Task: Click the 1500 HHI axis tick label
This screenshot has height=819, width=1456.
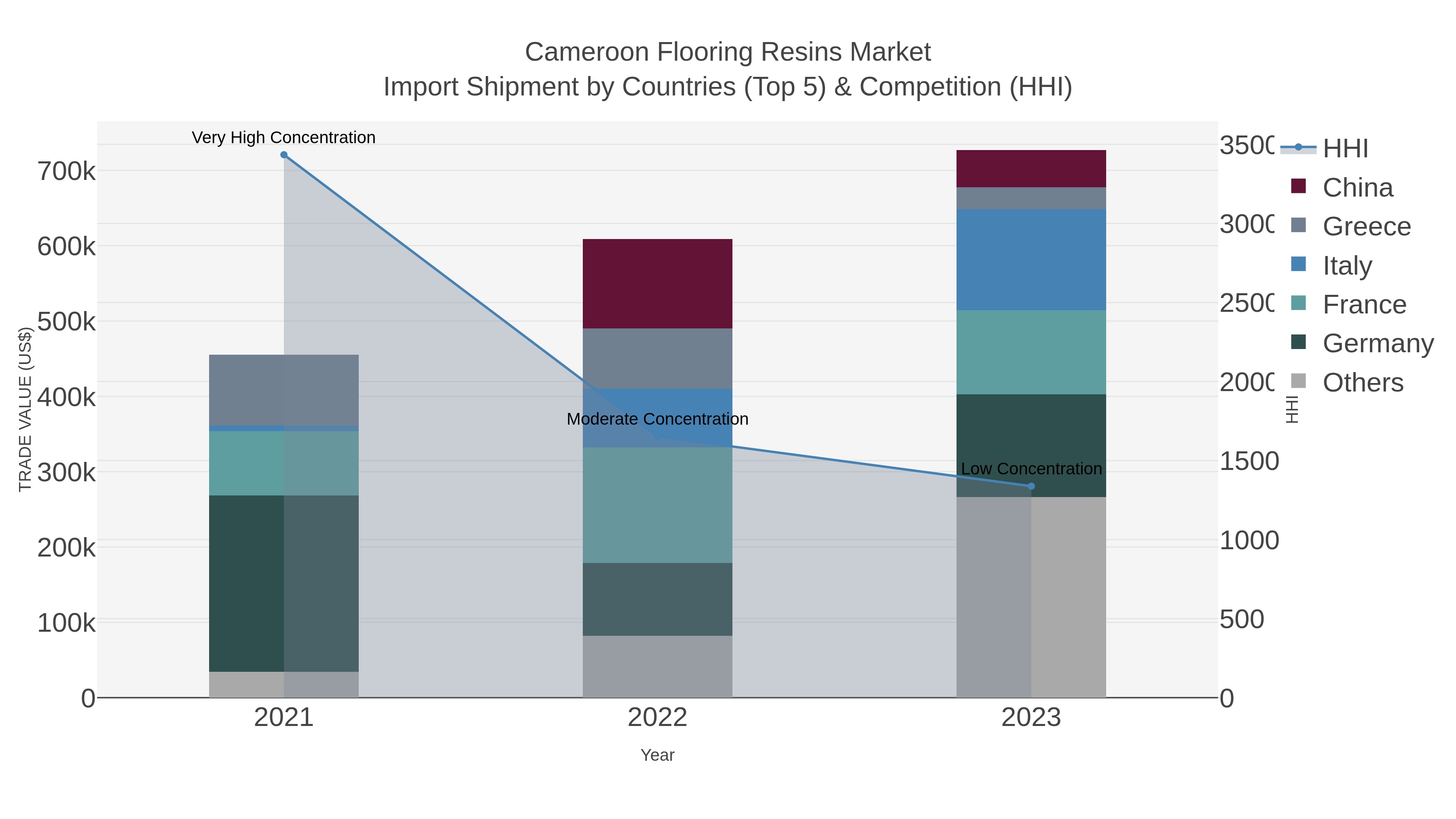Action: pyautogui.click(x=1249, y=461)
